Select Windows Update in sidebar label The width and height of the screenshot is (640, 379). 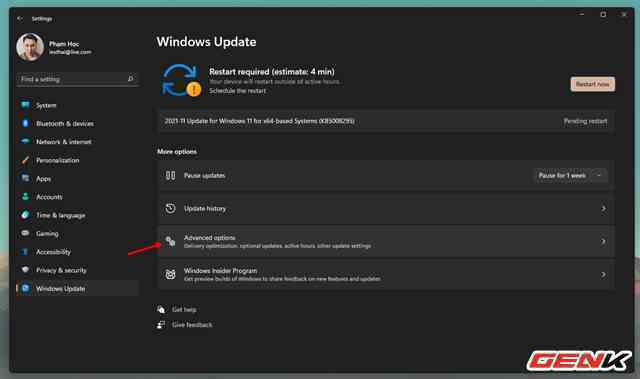pyautogui.click(x=60, y=289)
